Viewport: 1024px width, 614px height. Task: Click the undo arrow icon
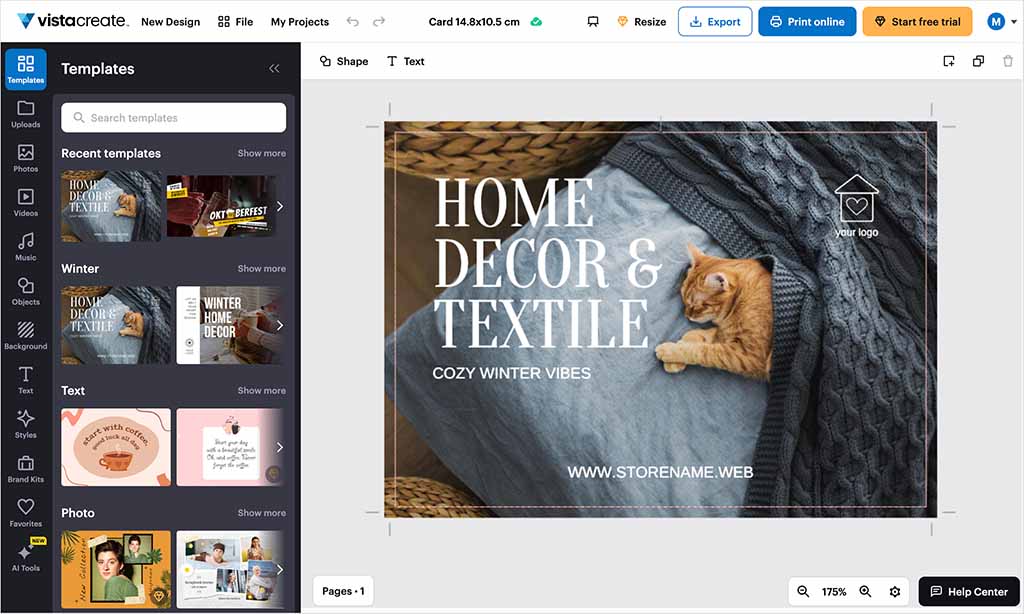coord(352,21)
